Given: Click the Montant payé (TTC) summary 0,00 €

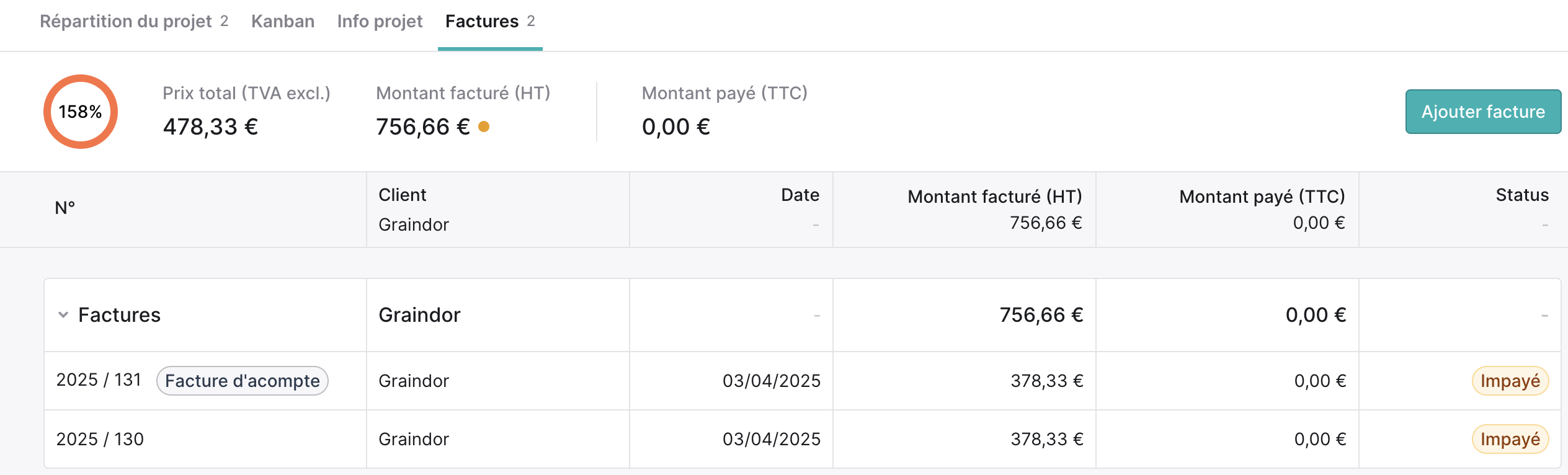Looking at the screenshot, I should pyautogui.click(x=675, y=127).
